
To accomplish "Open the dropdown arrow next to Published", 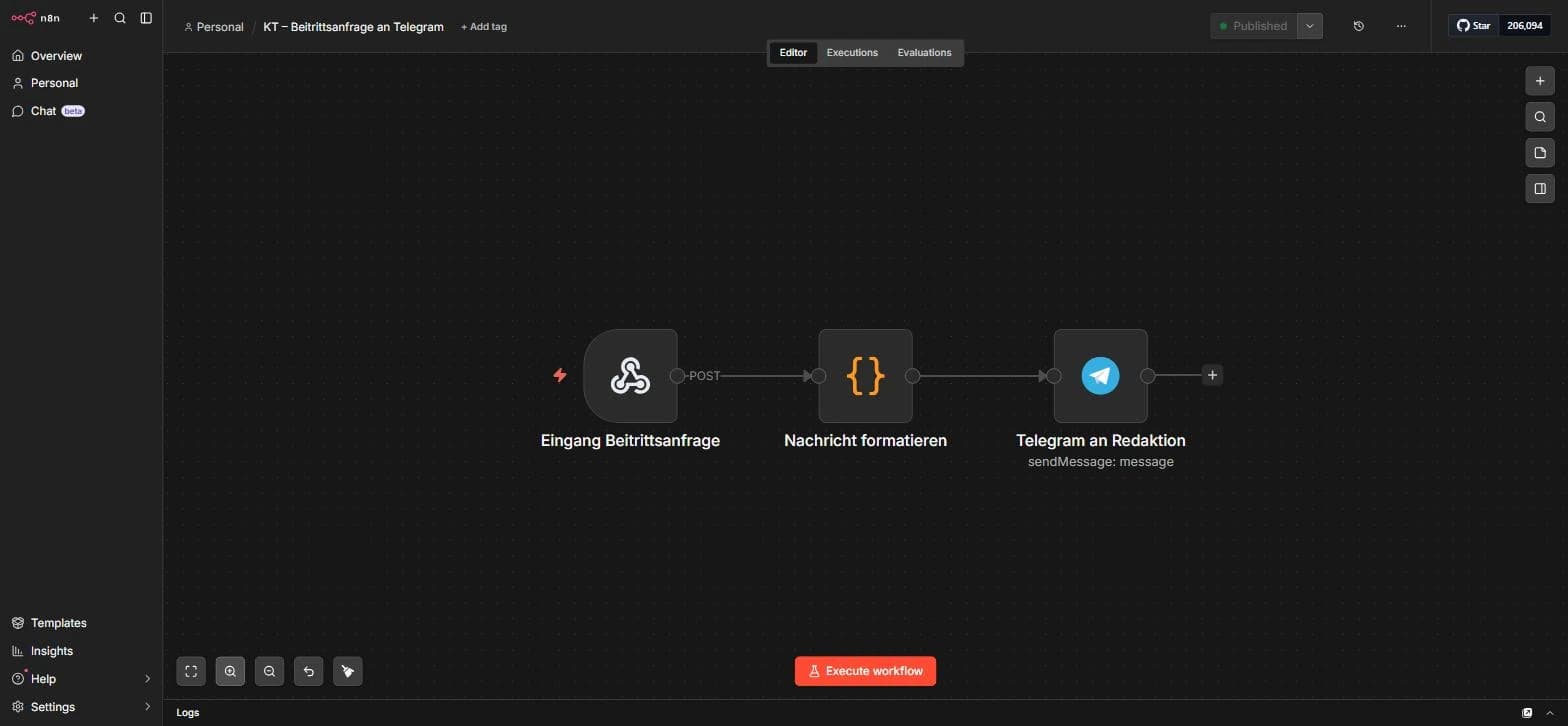I will (x=1310, y=26).
